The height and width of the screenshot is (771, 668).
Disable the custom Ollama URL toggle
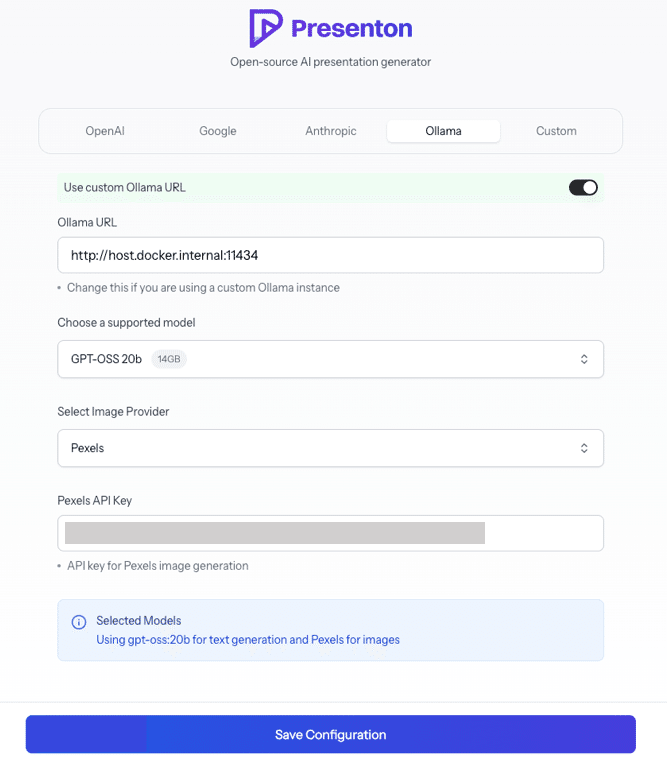pyautogui.click(x=583, y=187)
